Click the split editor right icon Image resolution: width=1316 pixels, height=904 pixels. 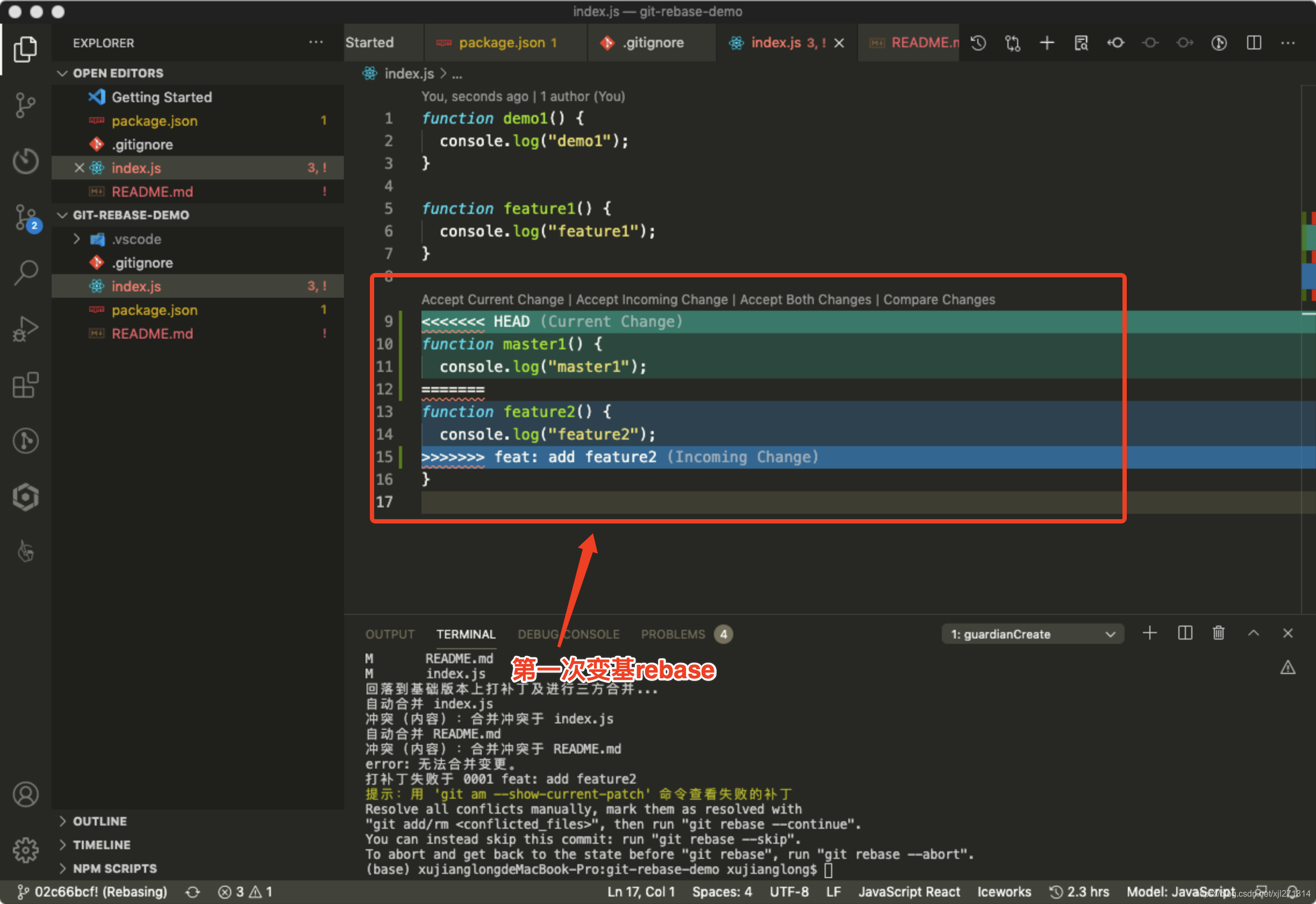tap(1254, 43)
